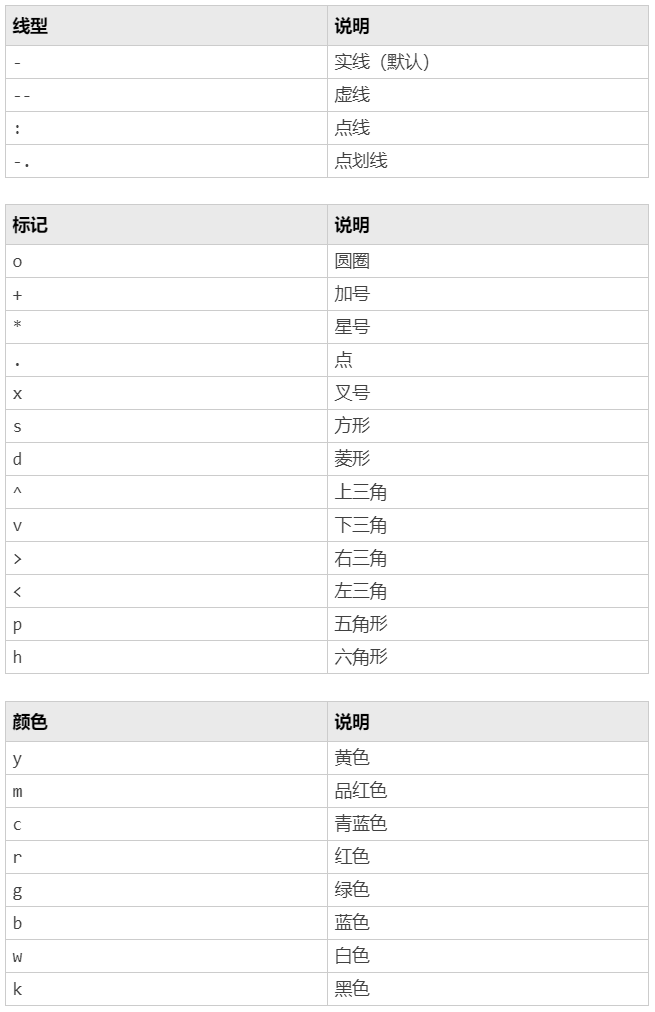
Task: Click the 标记 table header
Action: pyautogui.click(x=166, y=225)
